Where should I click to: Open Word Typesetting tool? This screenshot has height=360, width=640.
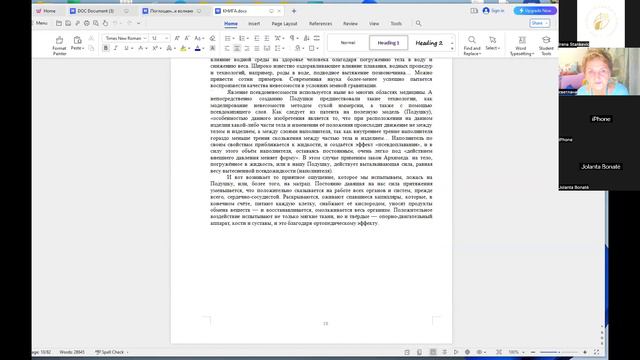pos(522,45)
